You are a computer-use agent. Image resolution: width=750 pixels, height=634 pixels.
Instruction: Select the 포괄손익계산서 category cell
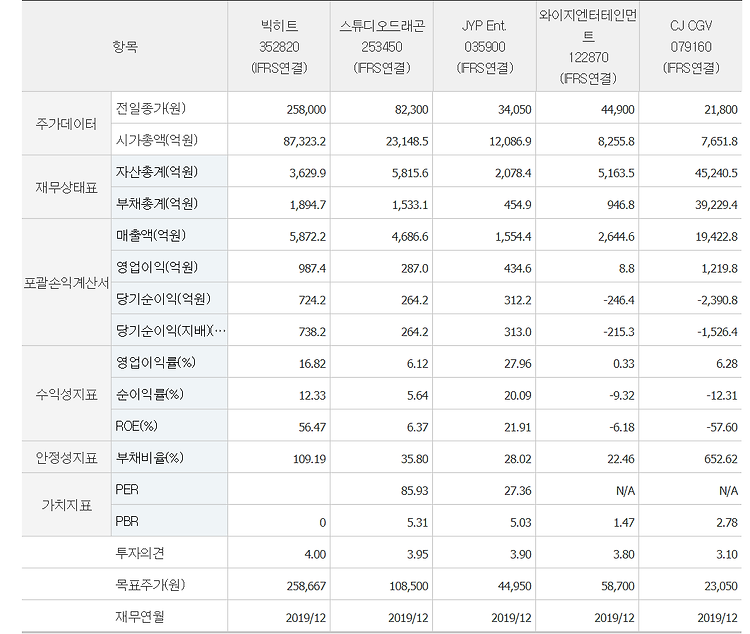(x=66, y=283)
